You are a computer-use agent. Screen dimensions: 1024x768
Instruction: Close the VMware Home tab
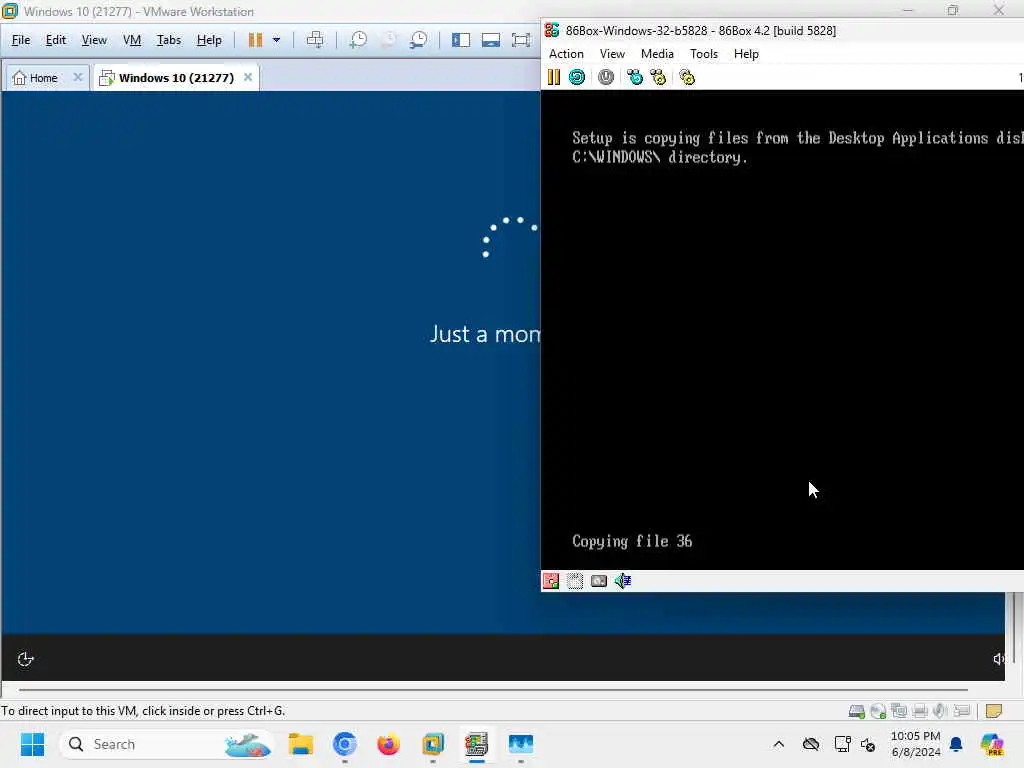(x=78, y=77)
